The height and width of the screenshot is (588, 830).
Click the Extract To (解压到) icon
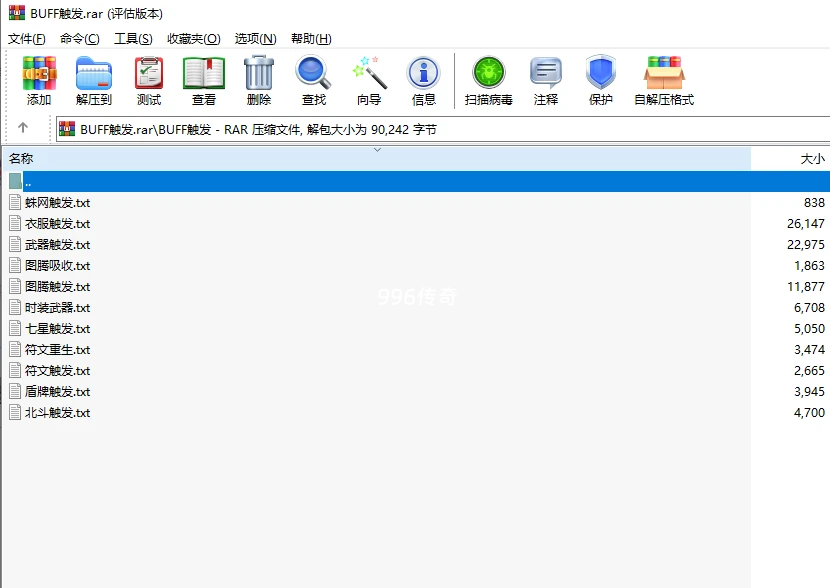(94, 73)
